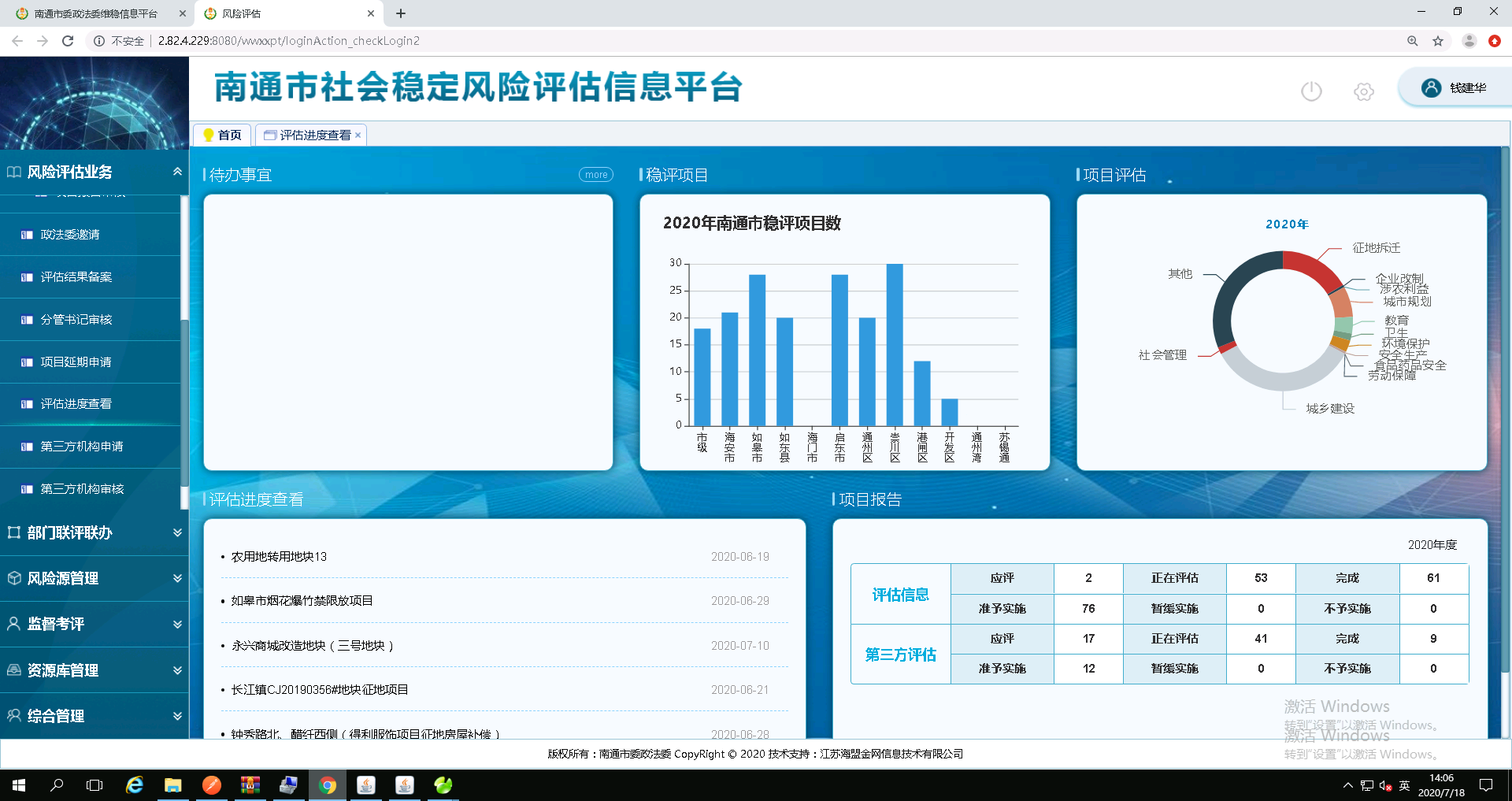The width and height of the screenshot is (1512, 801).
Task: Click the 风险评估业务 sidebar icon
Action: pyautogui.click(x=13, y=172)
